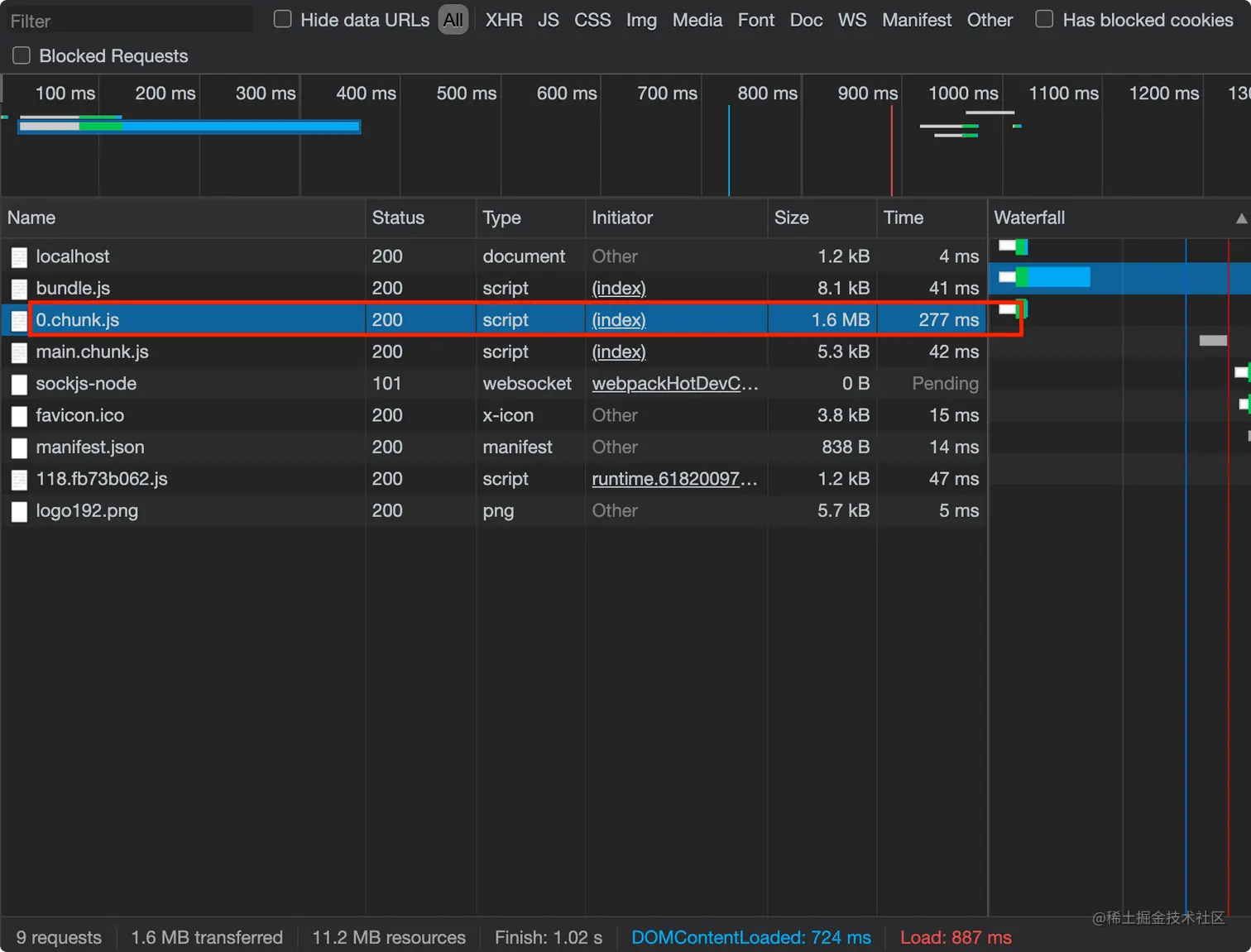Sort requests by Time column

(x=931, y=218)
